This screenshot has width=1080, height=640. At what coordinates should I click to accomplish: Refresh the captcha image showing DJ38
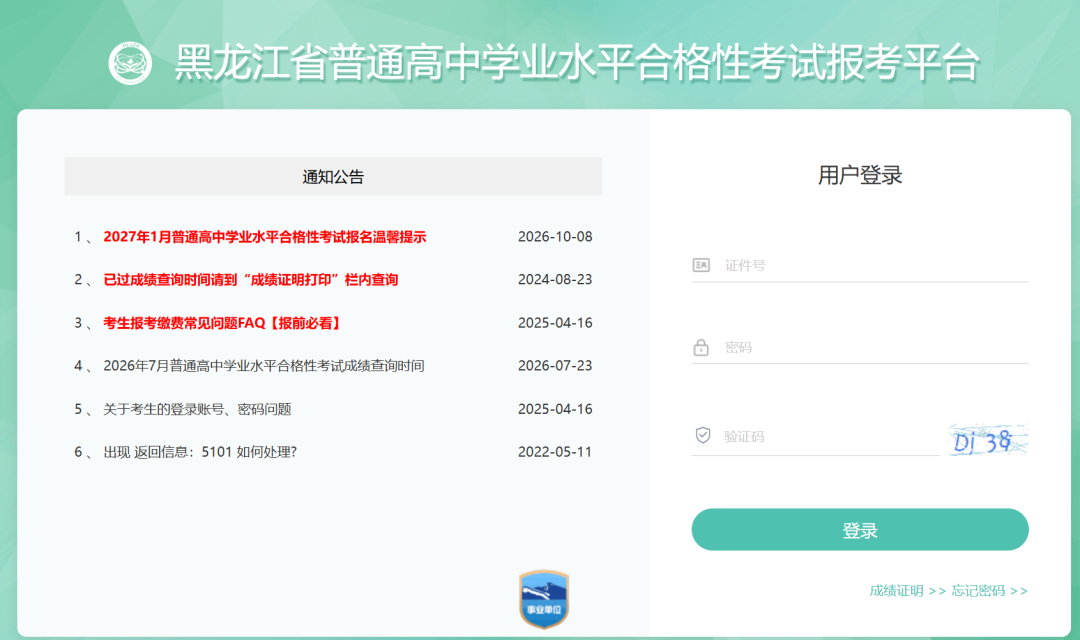988,440
